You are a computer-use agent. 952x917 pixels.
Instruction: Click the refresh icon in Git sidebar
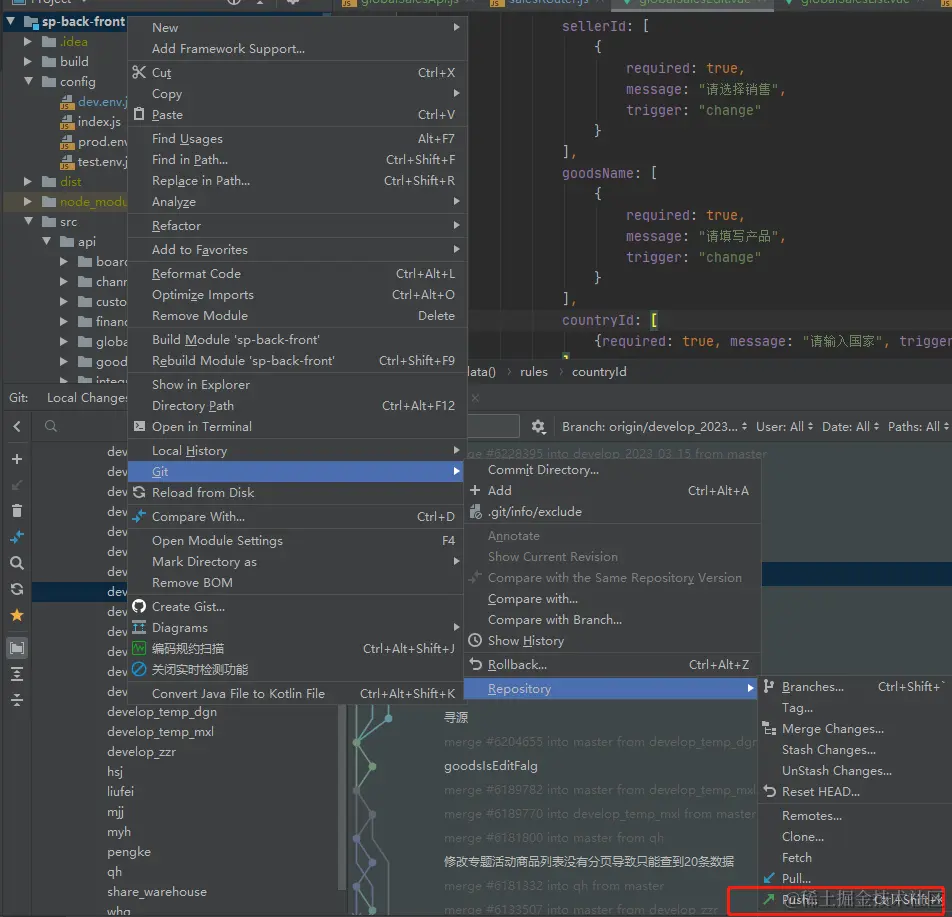pyautogui.click(x=17, y=589)
